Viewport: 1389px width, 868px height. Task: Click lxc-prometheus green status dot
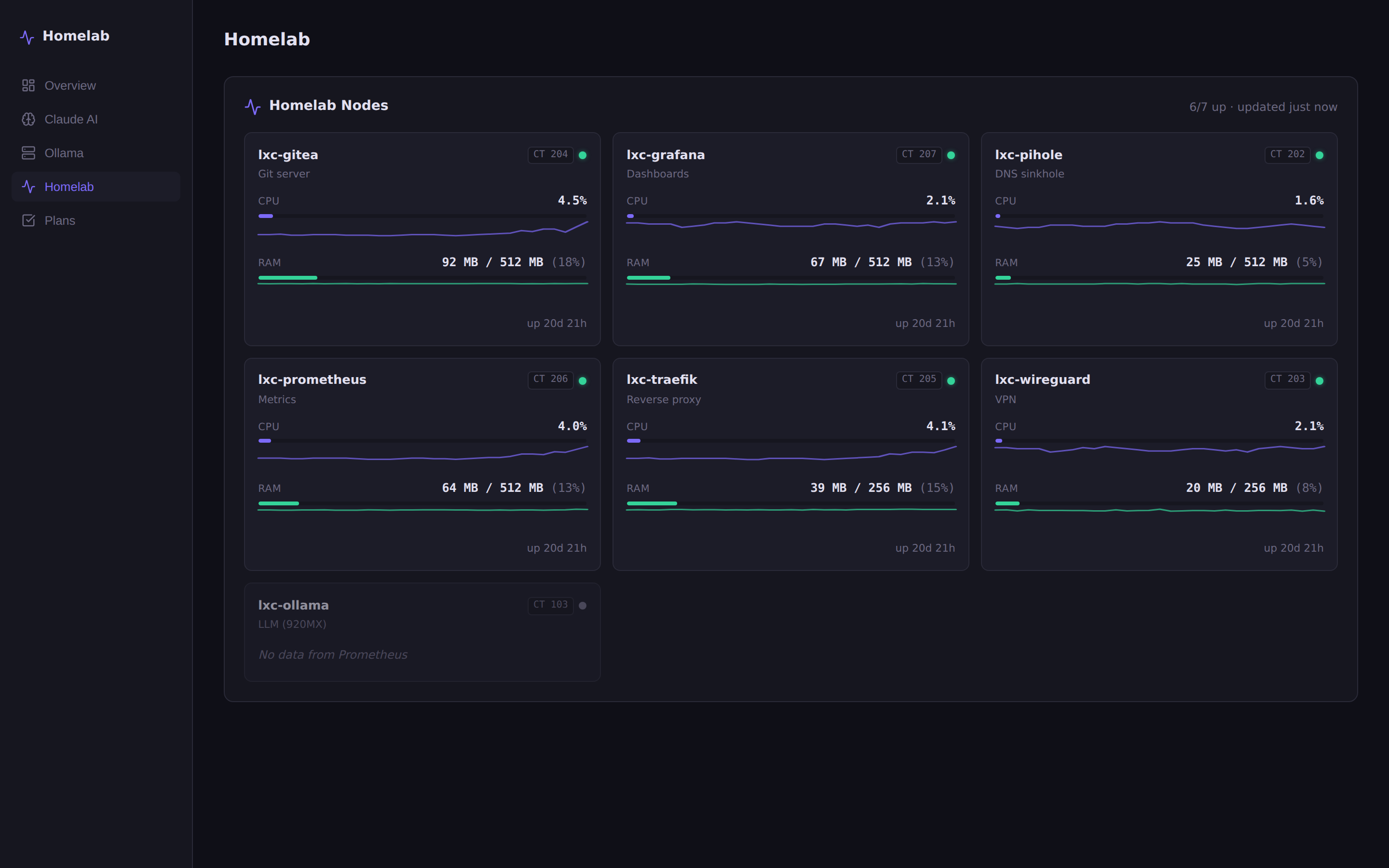tap(583, 380)
